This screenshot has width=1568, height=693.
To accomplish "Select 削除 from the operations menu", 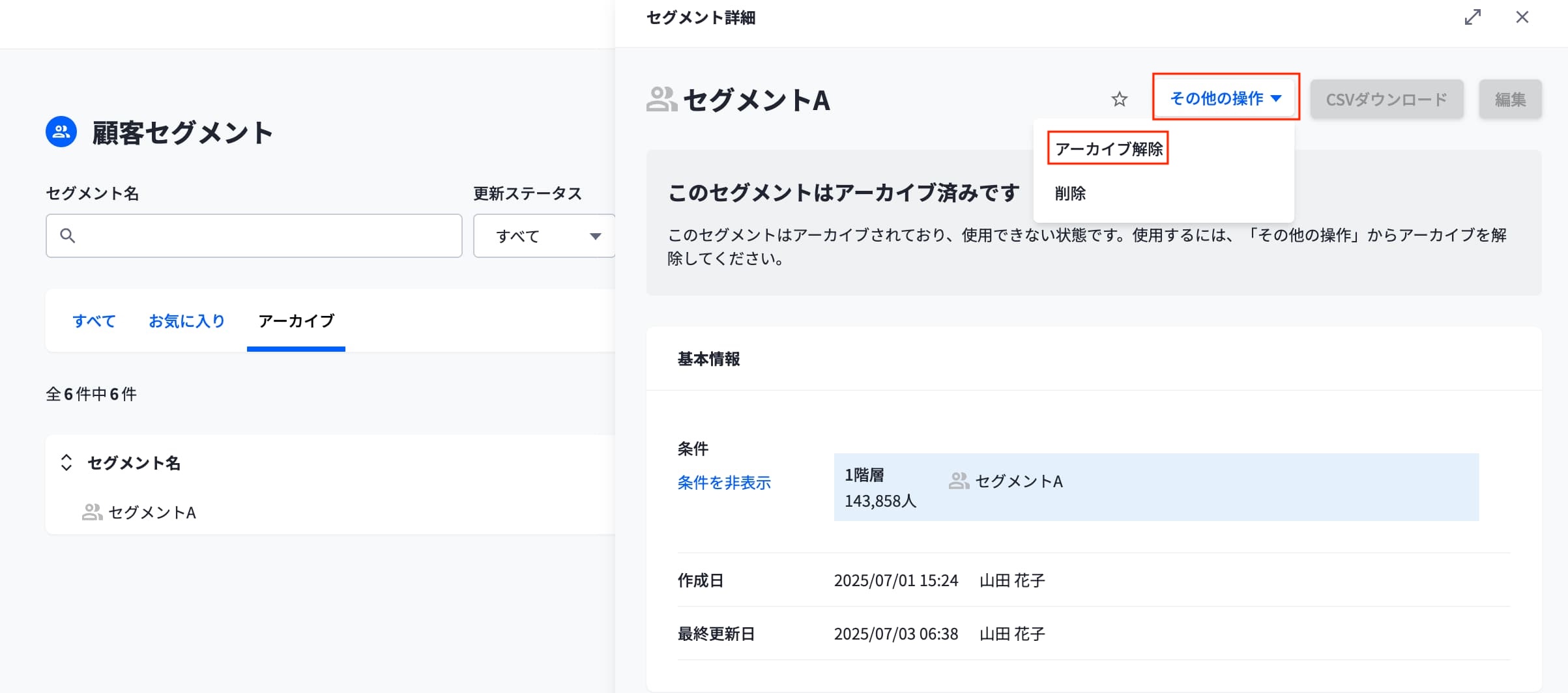I will tap(1070, 193).
